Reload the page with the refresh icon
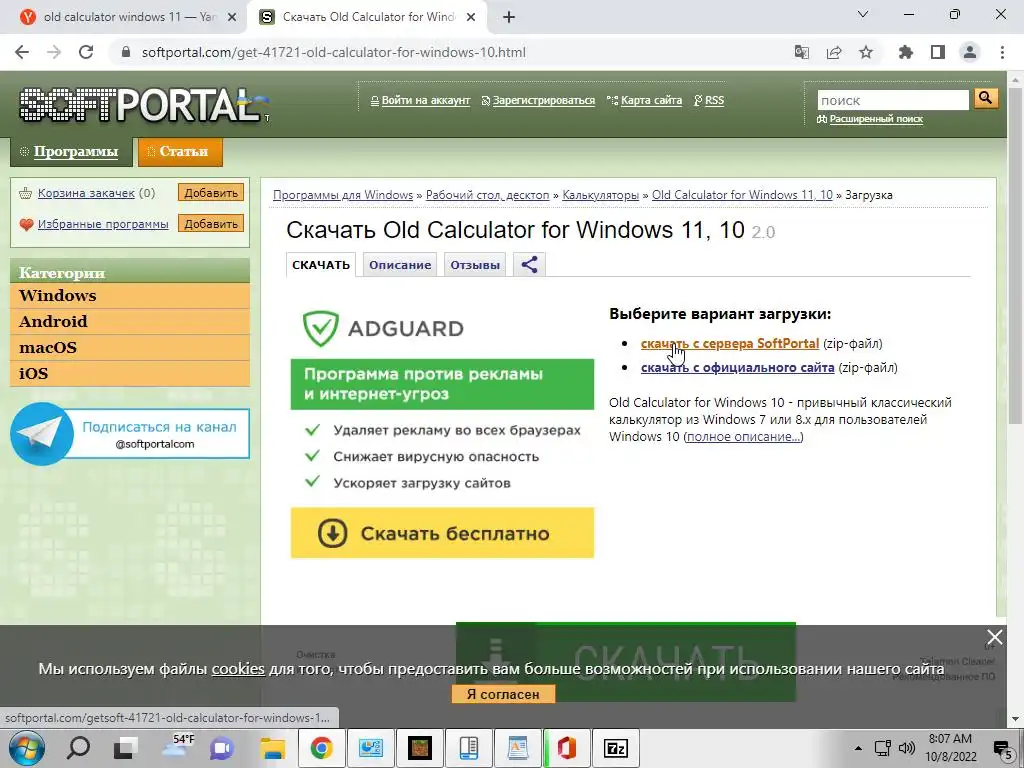1024x768 pixels. click(x=86, y=52)
